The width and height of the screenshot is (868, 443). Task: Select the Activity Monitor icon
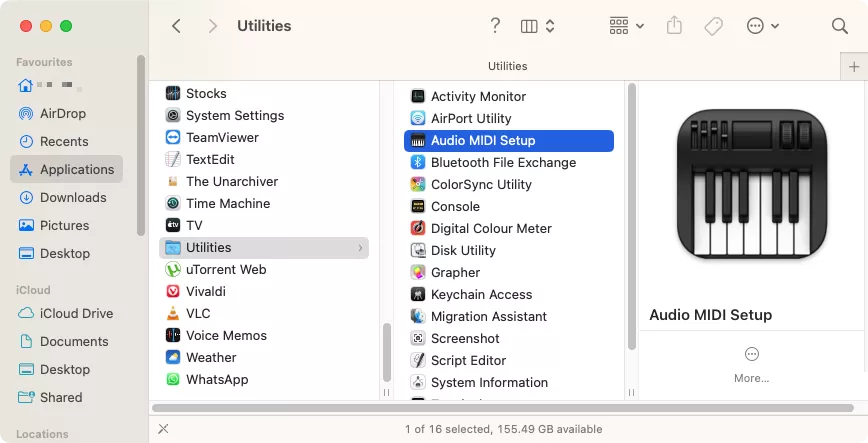[x=418, y=96]
